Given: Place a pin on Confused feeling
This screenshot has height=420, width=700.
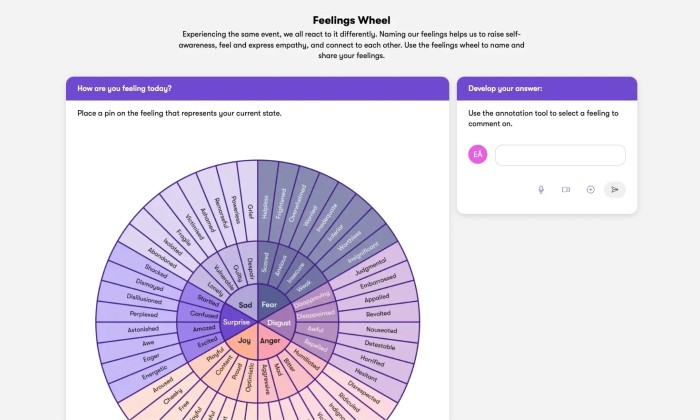Looking at the screenshot, I should (204, 314).
